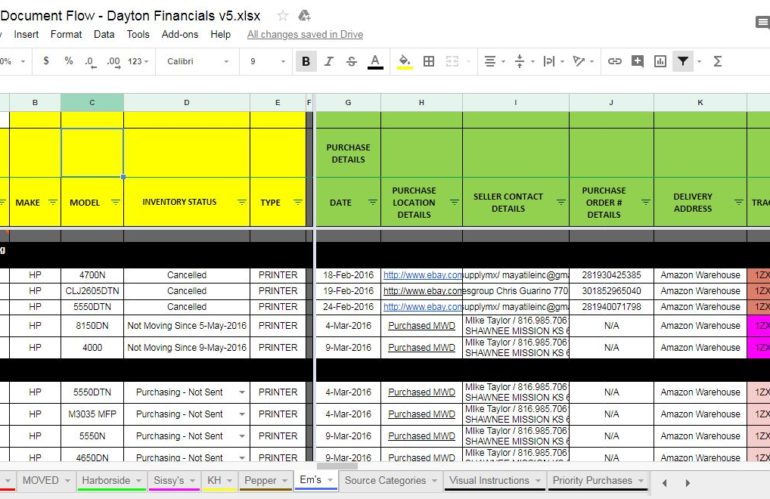Toggle italic text formatting
The image size is (770, 499).
point(329,61)
